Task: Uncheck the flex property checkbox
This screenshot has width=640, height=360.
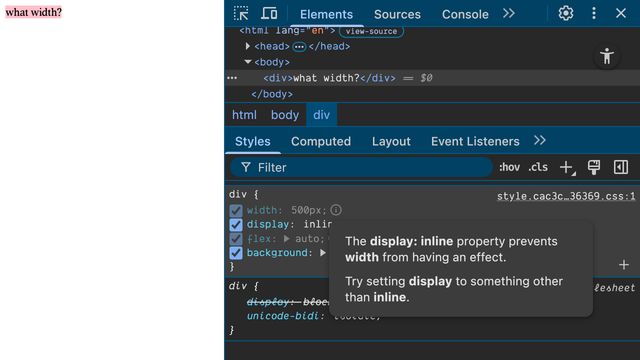Action: 236,239
